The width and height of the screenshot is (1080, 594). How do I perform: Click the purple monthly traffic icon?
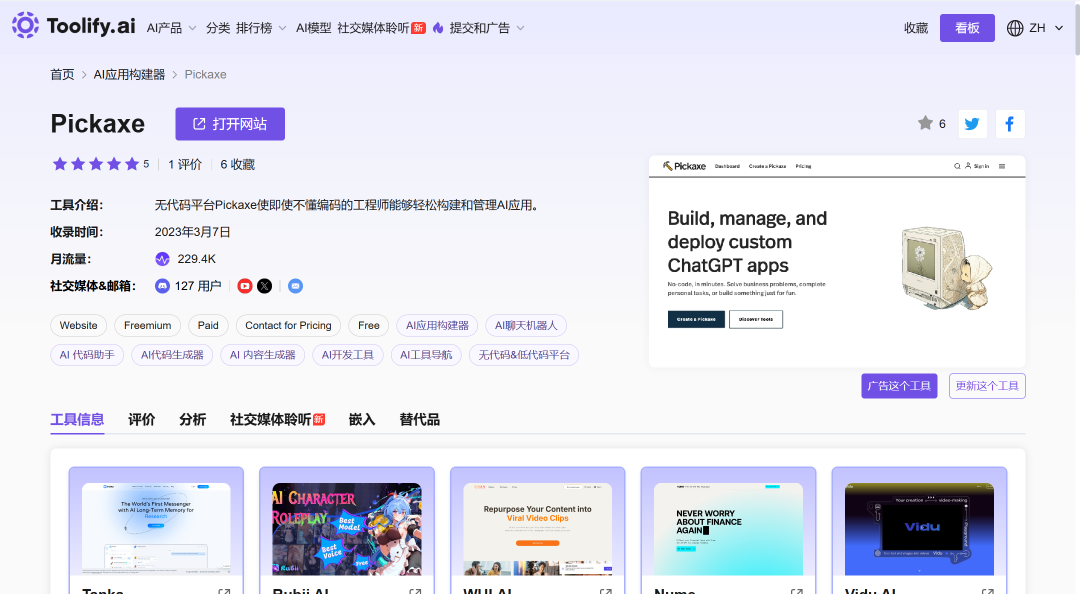162,259
